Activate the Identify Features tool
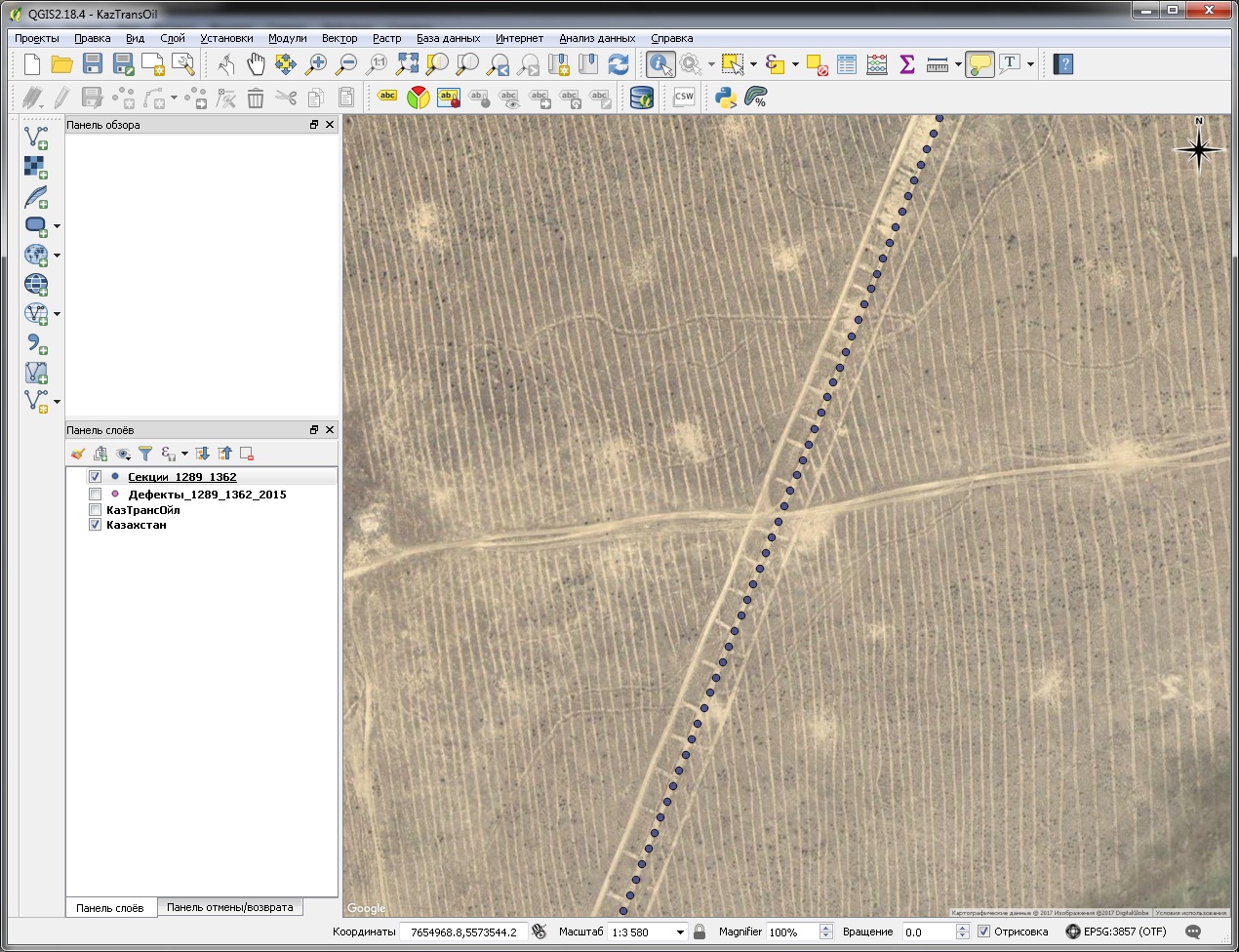Screen dimensions: 1239x952 660,65
